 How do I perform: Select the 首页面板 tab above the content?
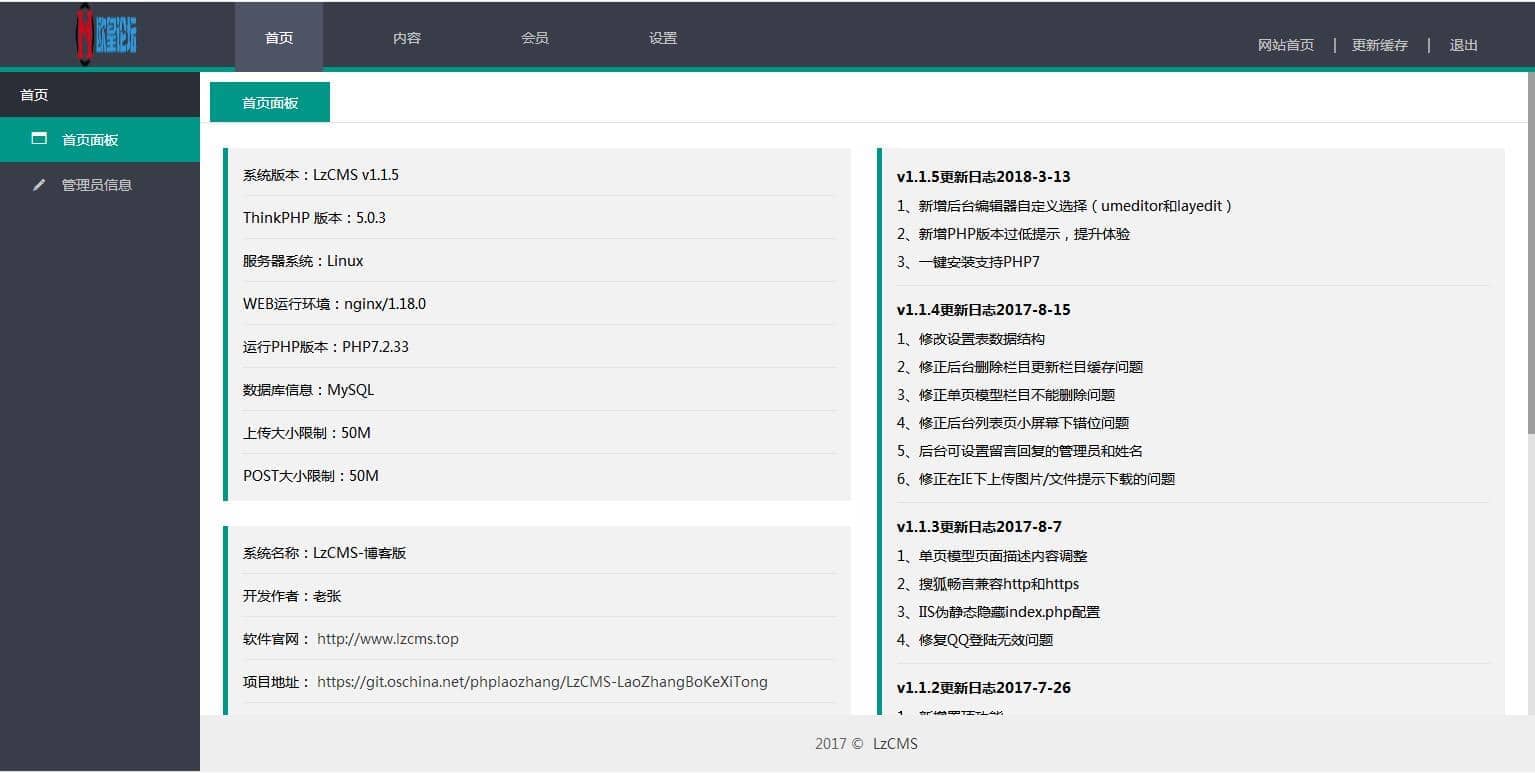tap(270, 103)
